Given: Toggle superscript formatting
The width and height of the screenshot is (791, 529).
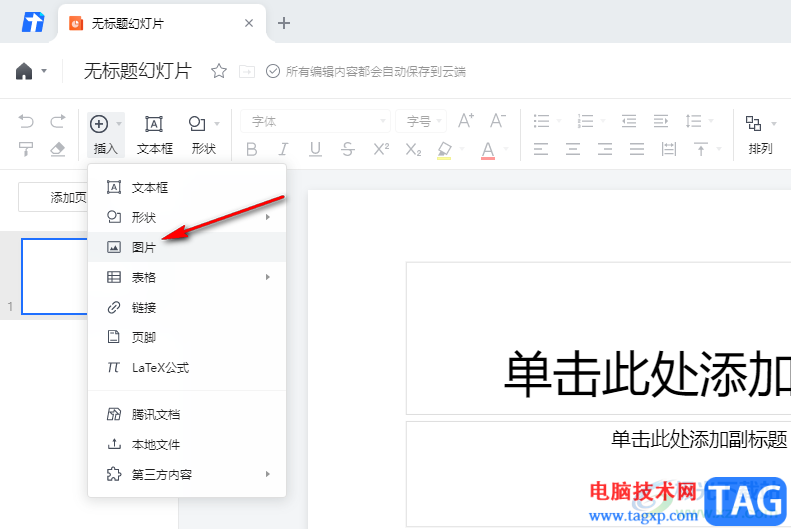Looking at the screenshot, I should (x=381, y=149).
